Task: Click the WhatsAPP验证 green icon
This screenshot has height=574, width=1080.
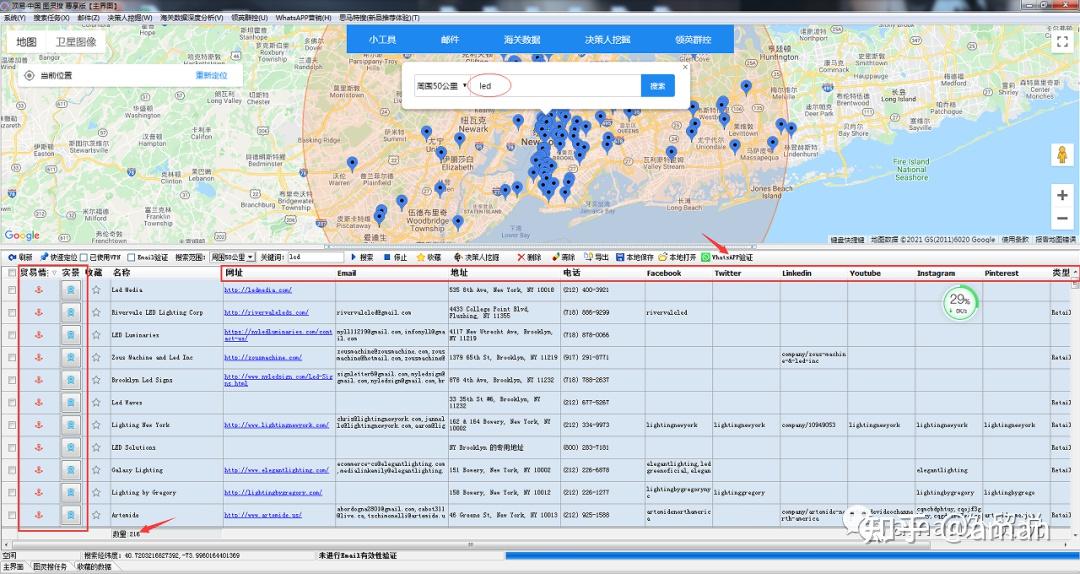Action: pyautogui.click(x=705, y=257)
